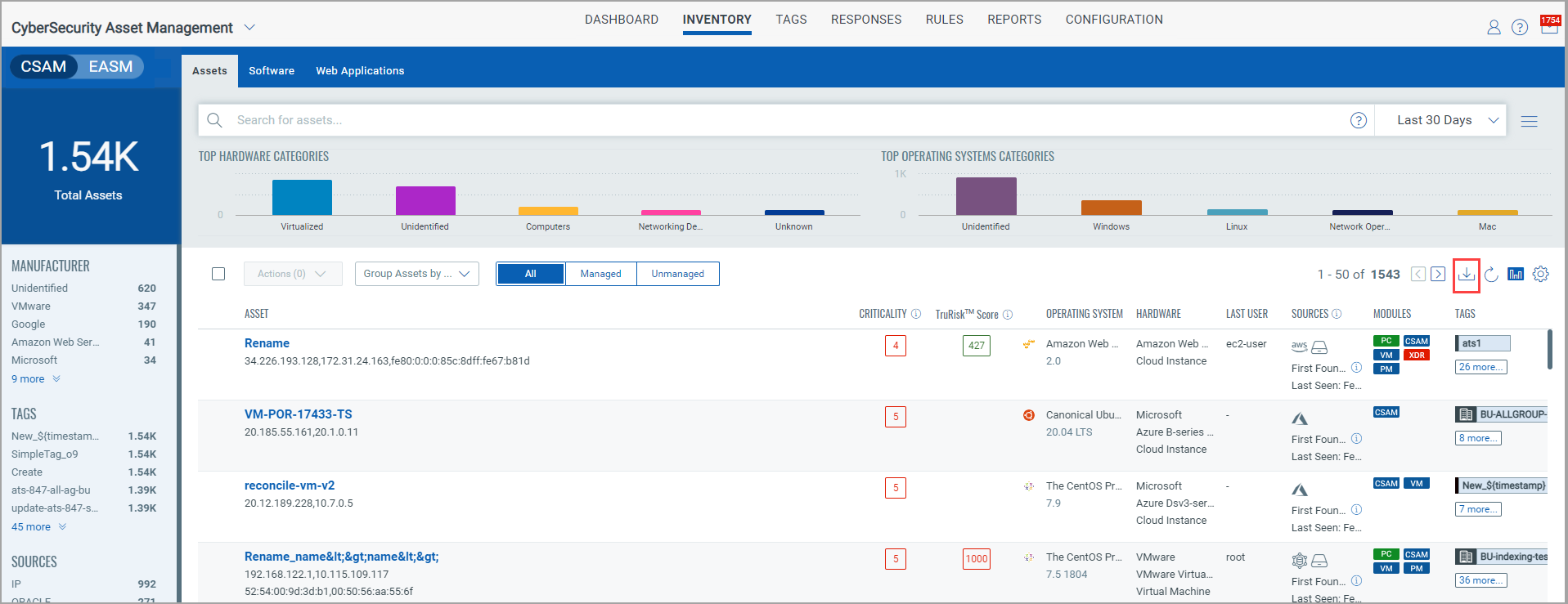Open the table settings gear
Screen dimensions: 1568x604
[x=1541, y=275]
